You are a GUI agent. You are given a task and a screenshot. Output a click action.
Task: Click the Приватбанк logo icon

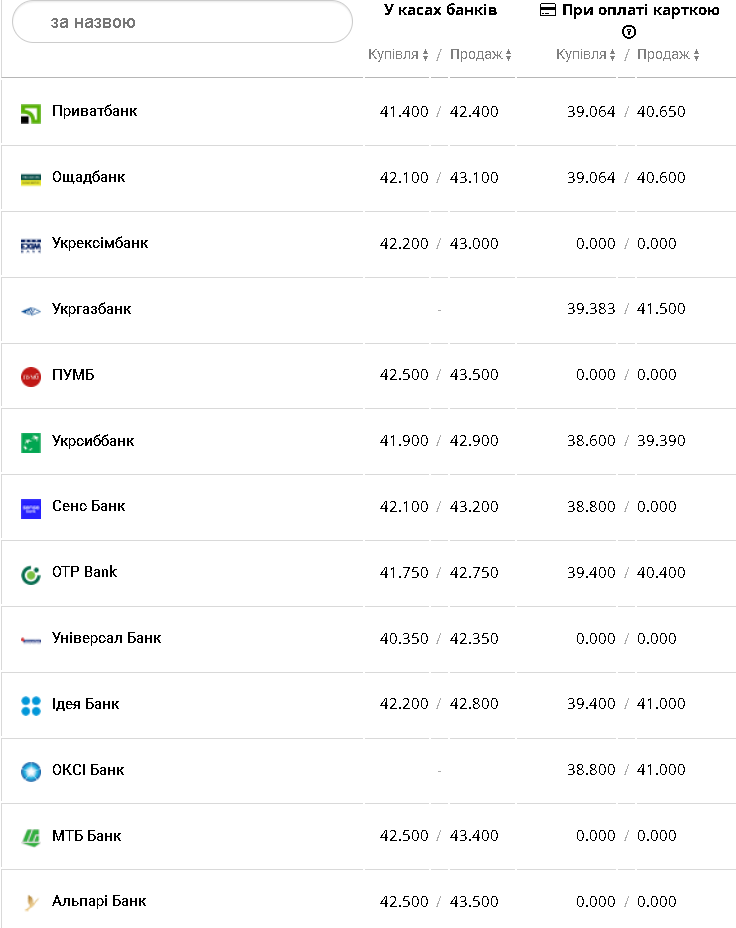click(30, 113)
